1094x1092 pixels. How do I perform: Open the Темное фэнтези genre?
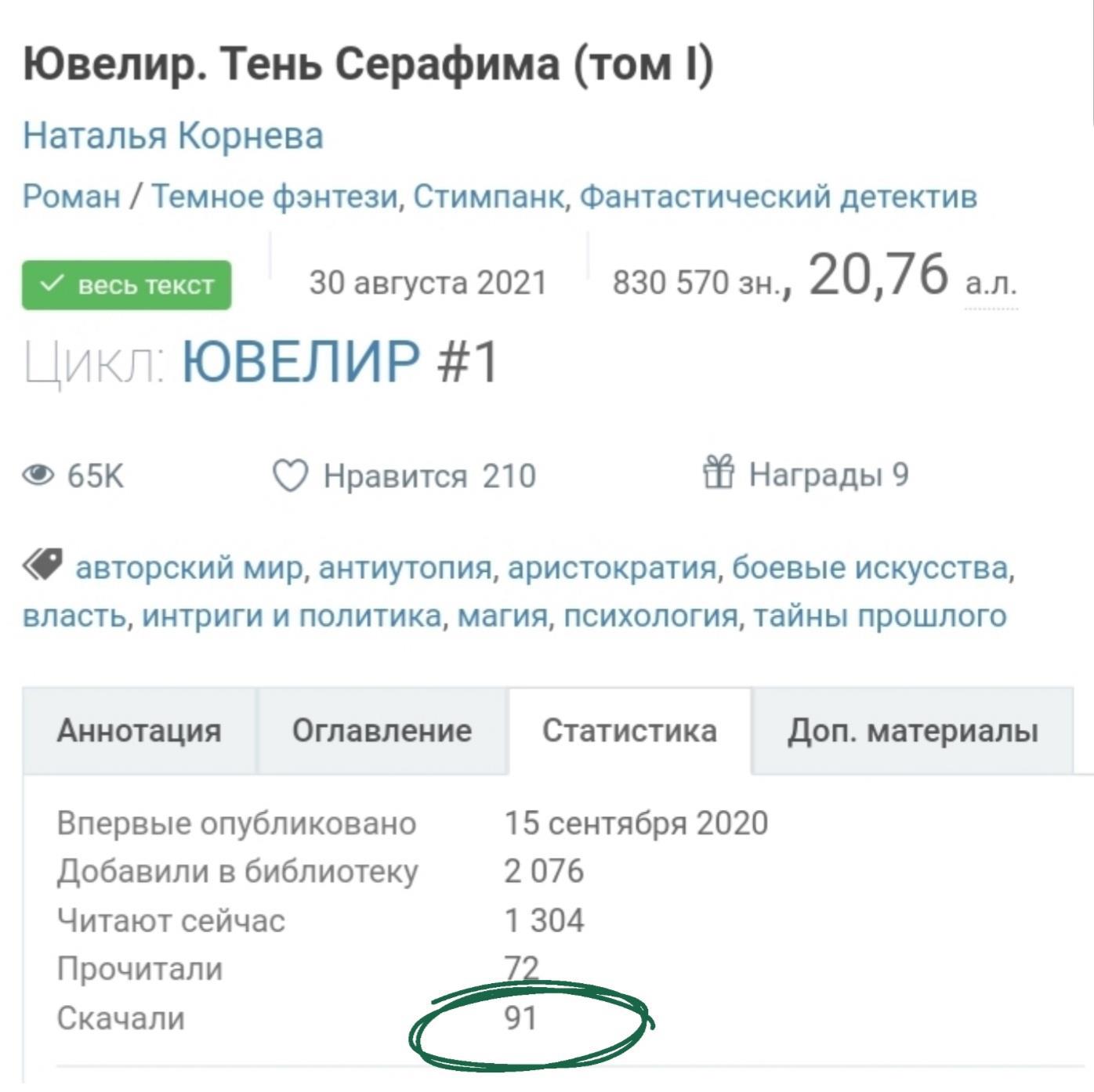[274, 196]
